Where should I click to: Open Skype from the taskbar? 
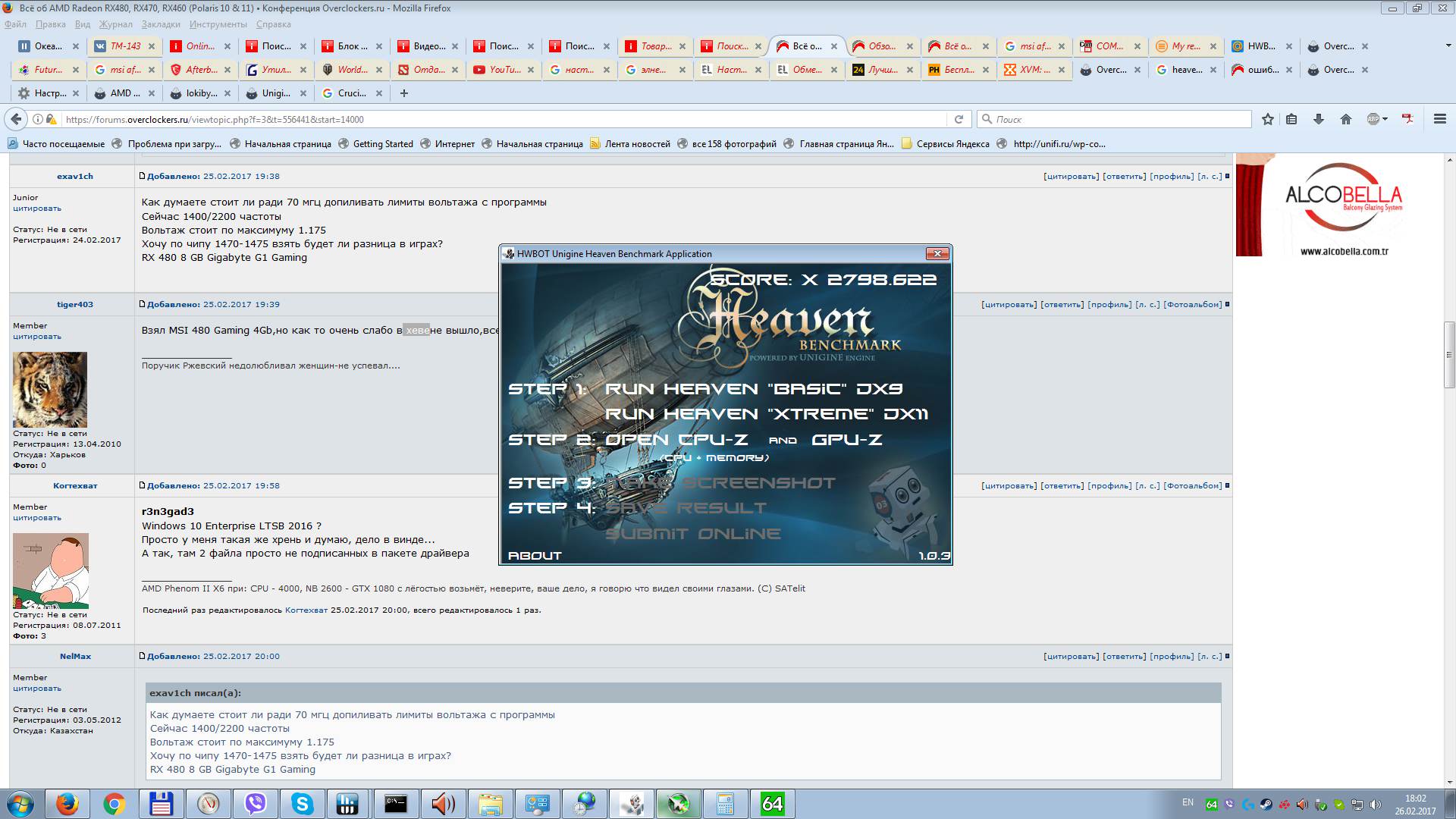coord(303,804)
